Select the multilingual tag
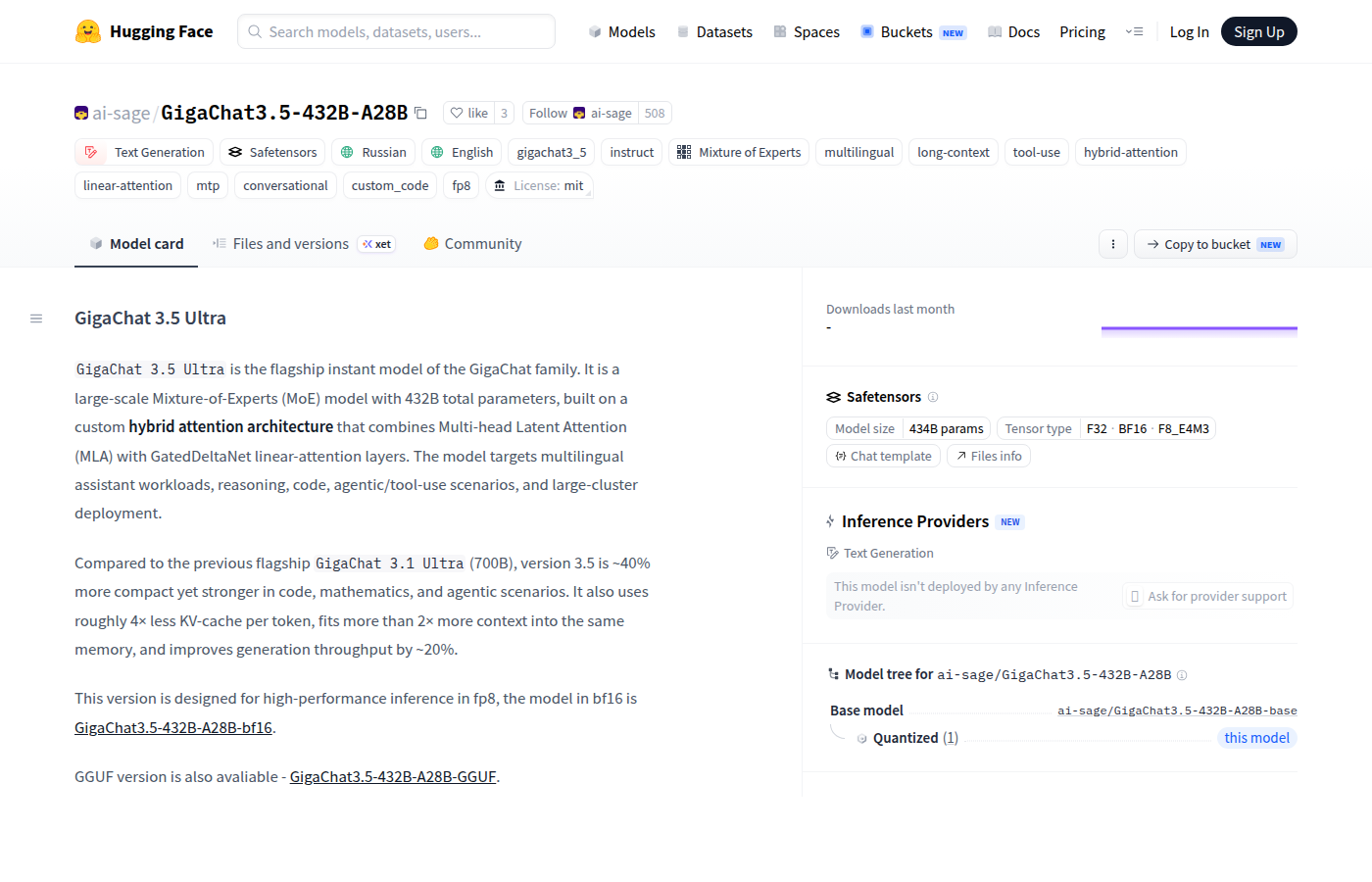 pyautogui.click(x=859, y=152)
